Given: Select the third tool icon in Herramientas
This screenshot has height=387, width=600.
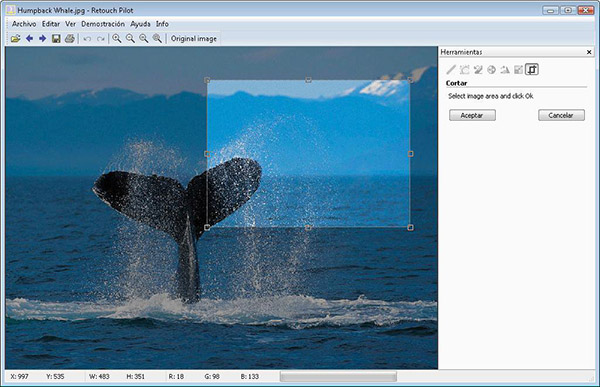Looking at the screenshot, I should pos(478,70).
